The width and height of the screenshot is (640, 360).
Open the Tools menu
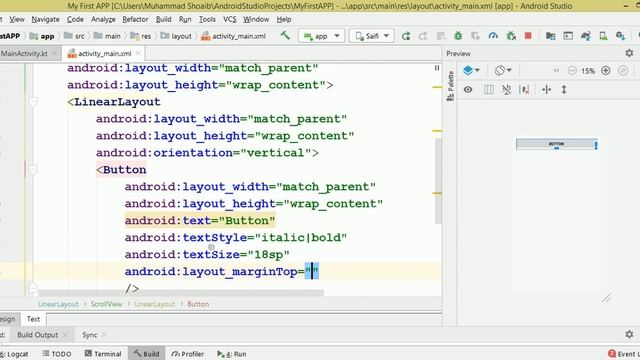[x=207, y=19]
